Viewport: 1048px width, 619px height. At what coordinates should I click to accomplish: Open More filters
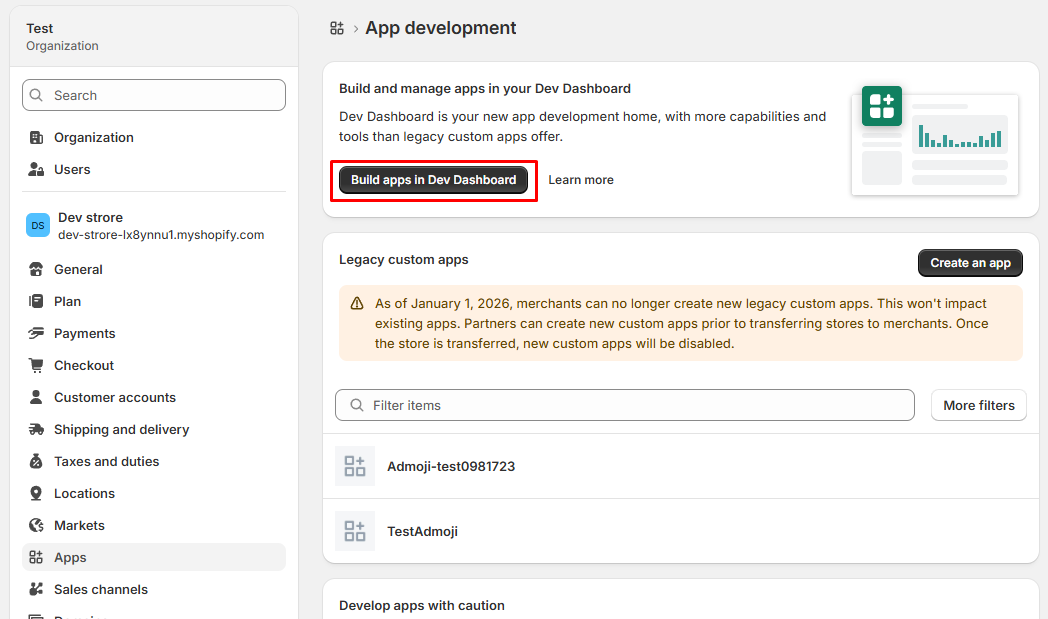[x=978, y=405]
